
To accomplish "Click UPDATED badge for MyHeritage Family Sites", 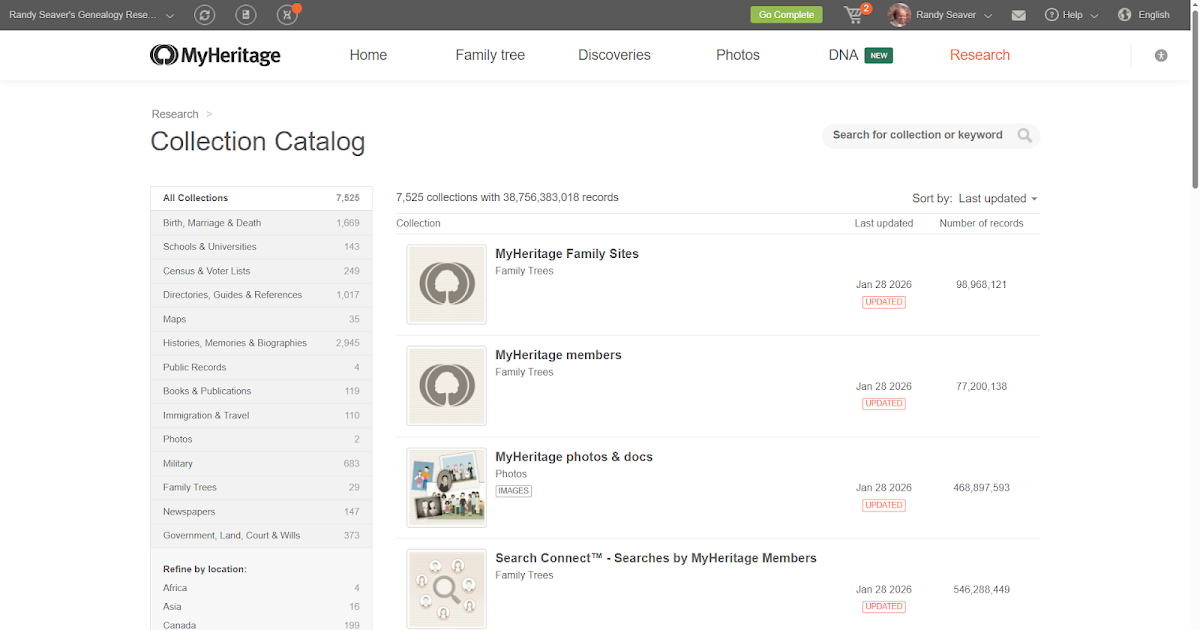I will click(884, 302).
